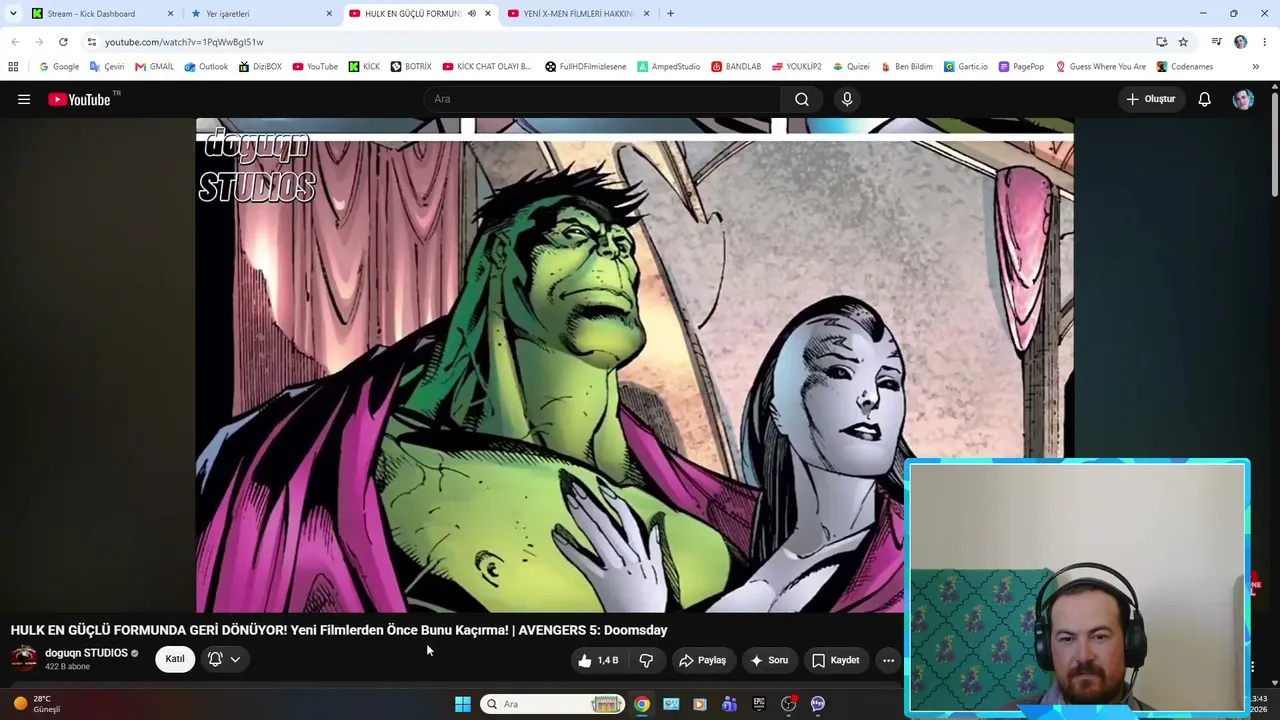Click the Hulk comic video player
The width and height of the screenshot is (1280, 720).
pyautogui.click(x=635, y=365)
